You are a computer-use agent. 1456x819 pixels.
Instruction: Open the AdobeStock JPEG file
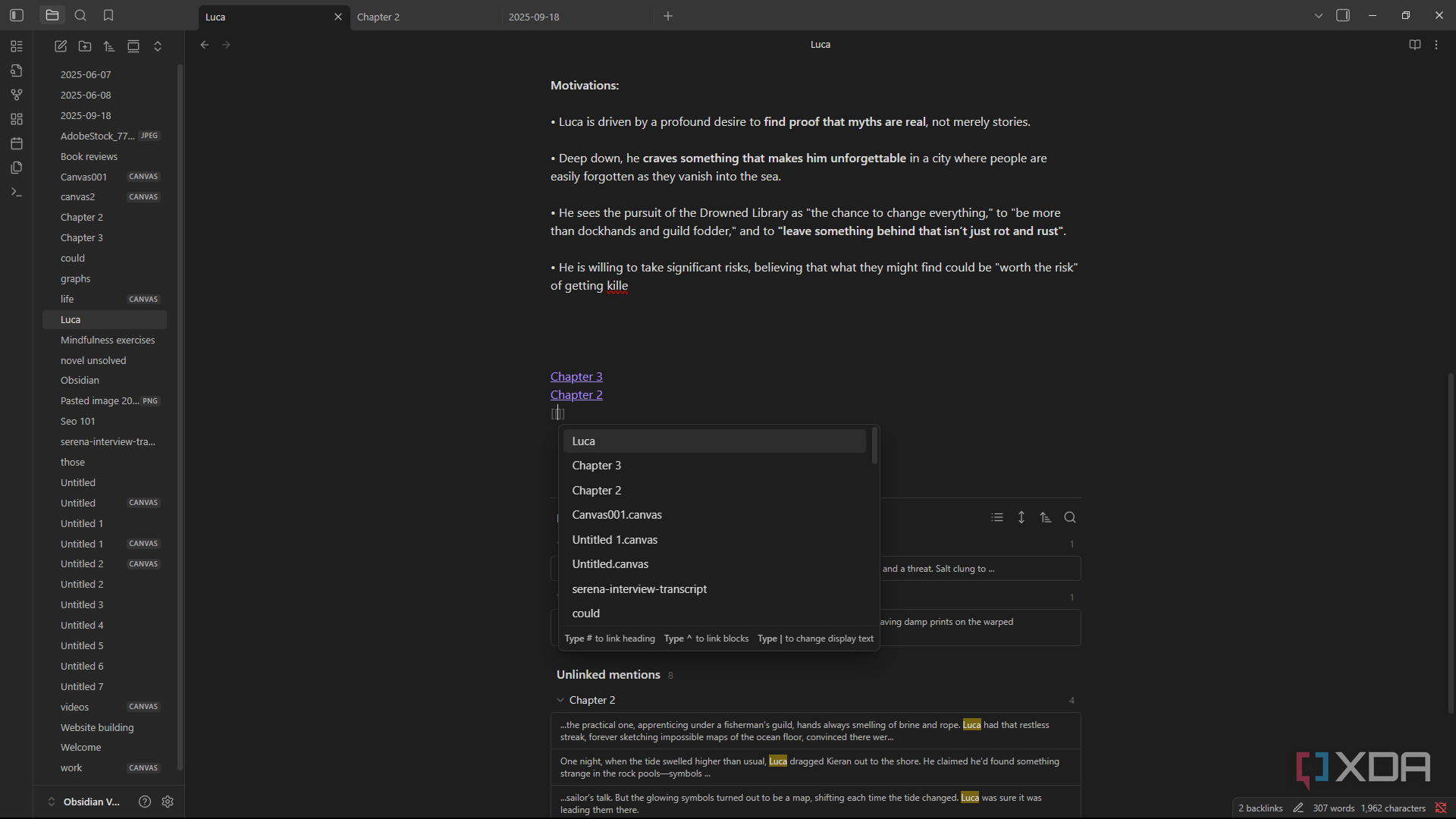[105, 136]
